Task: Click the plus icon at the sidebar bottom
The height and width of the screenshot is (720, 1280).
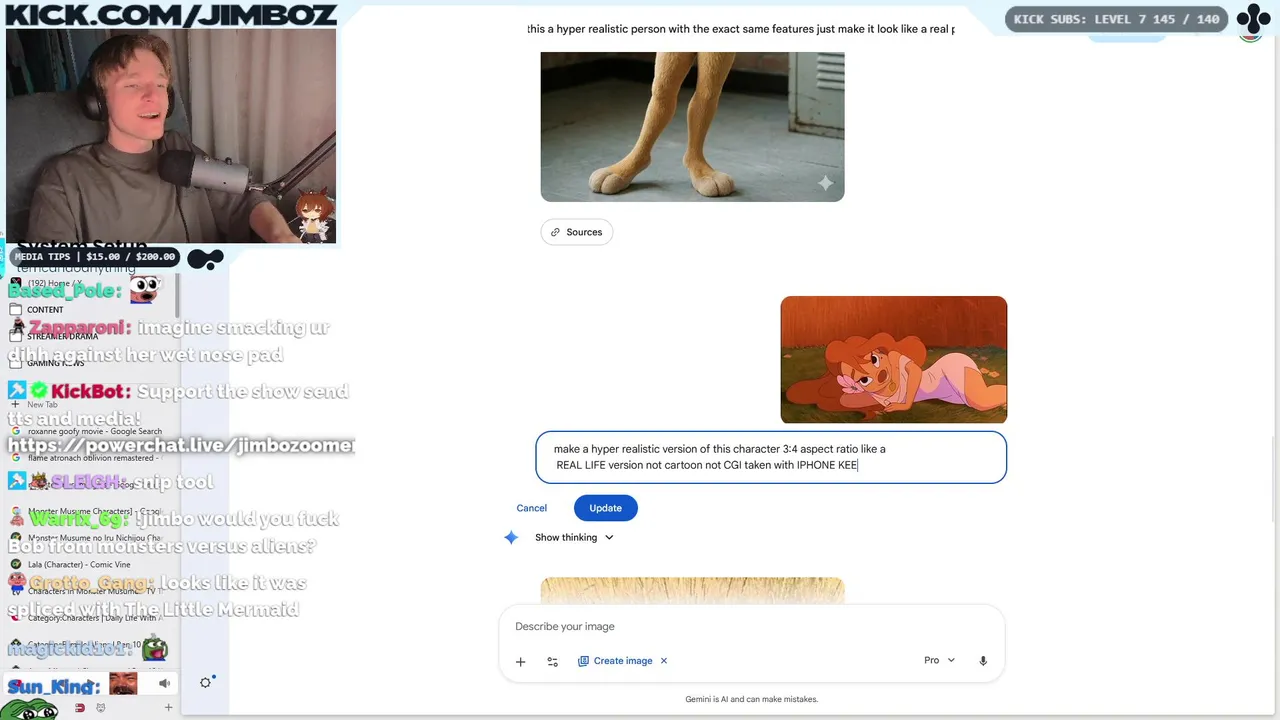Action: (168, 708)
